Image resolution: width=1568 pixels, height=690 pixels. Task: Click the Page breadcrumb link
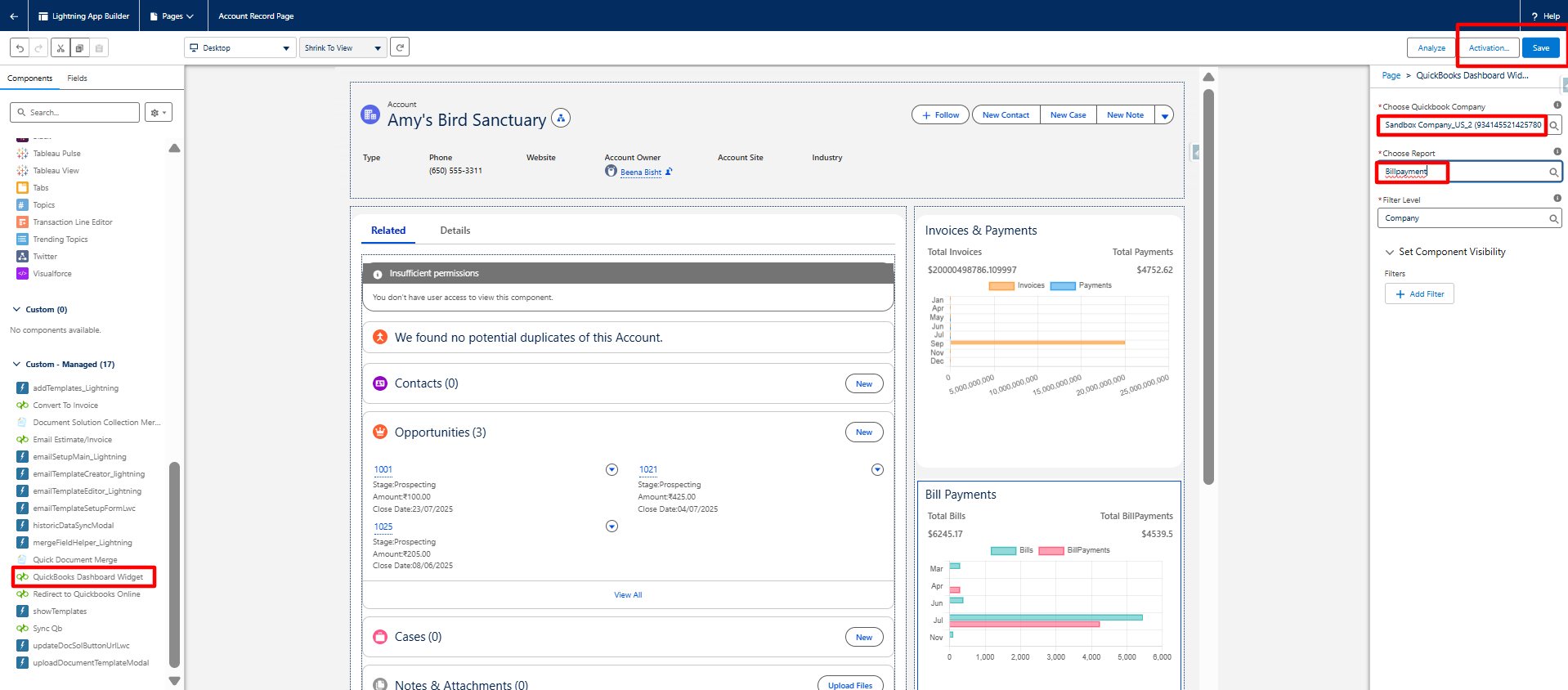tap(1391, 76)
